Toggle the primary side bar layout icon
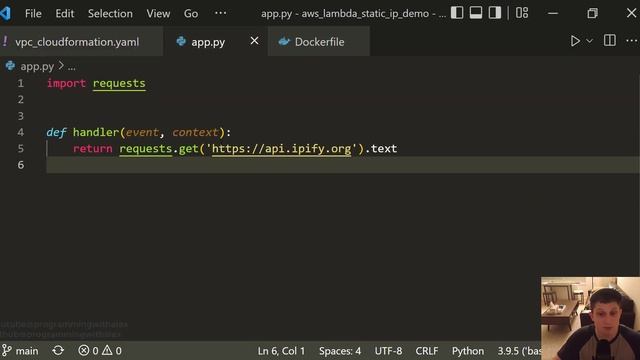The width and height of the screenshot is (640, 360). [x=457, y=13]
